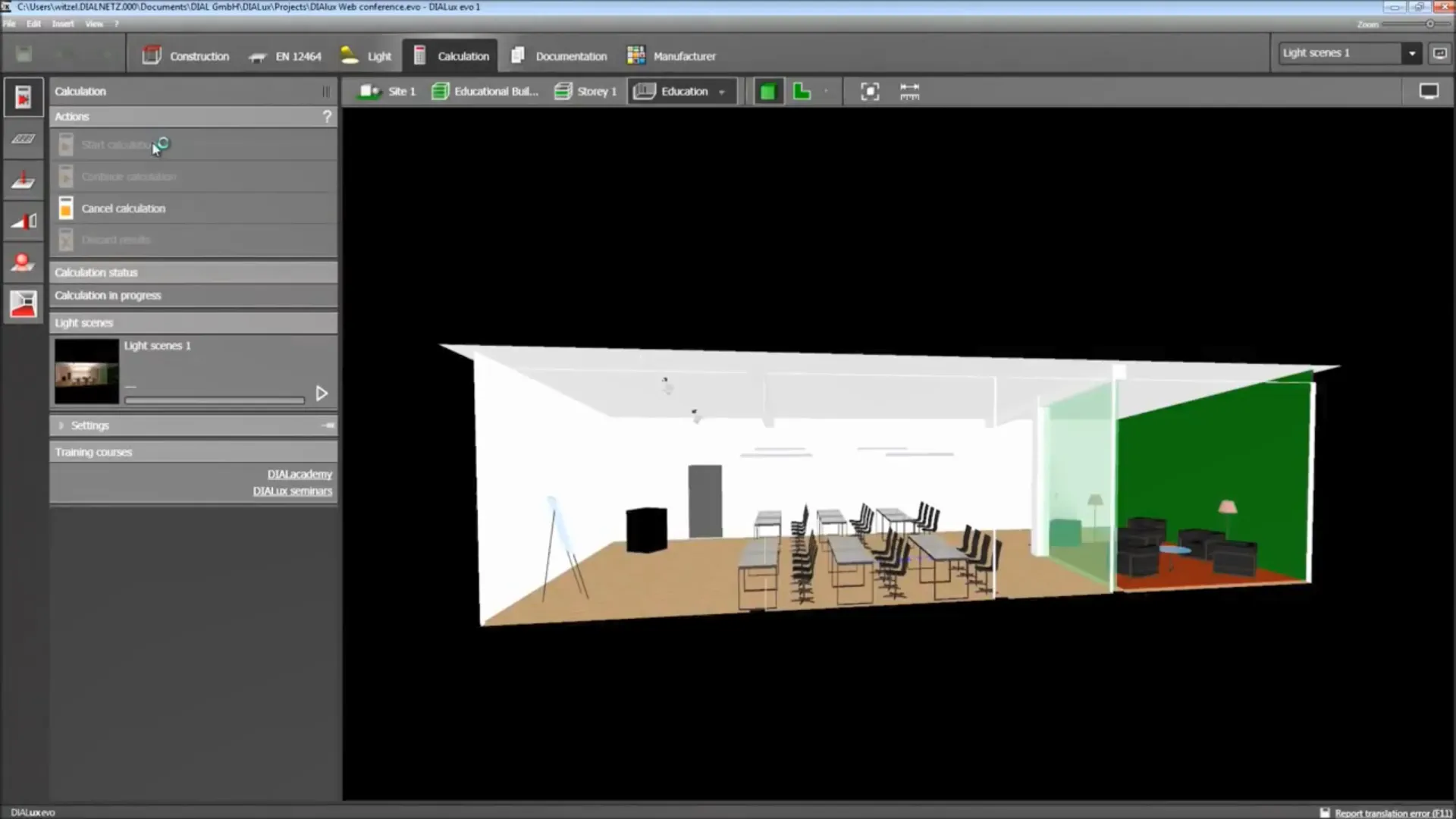The image size is (1456, 819).
Task: Select the Light scenes 1 thumbnail
Action: pos(86,372)
